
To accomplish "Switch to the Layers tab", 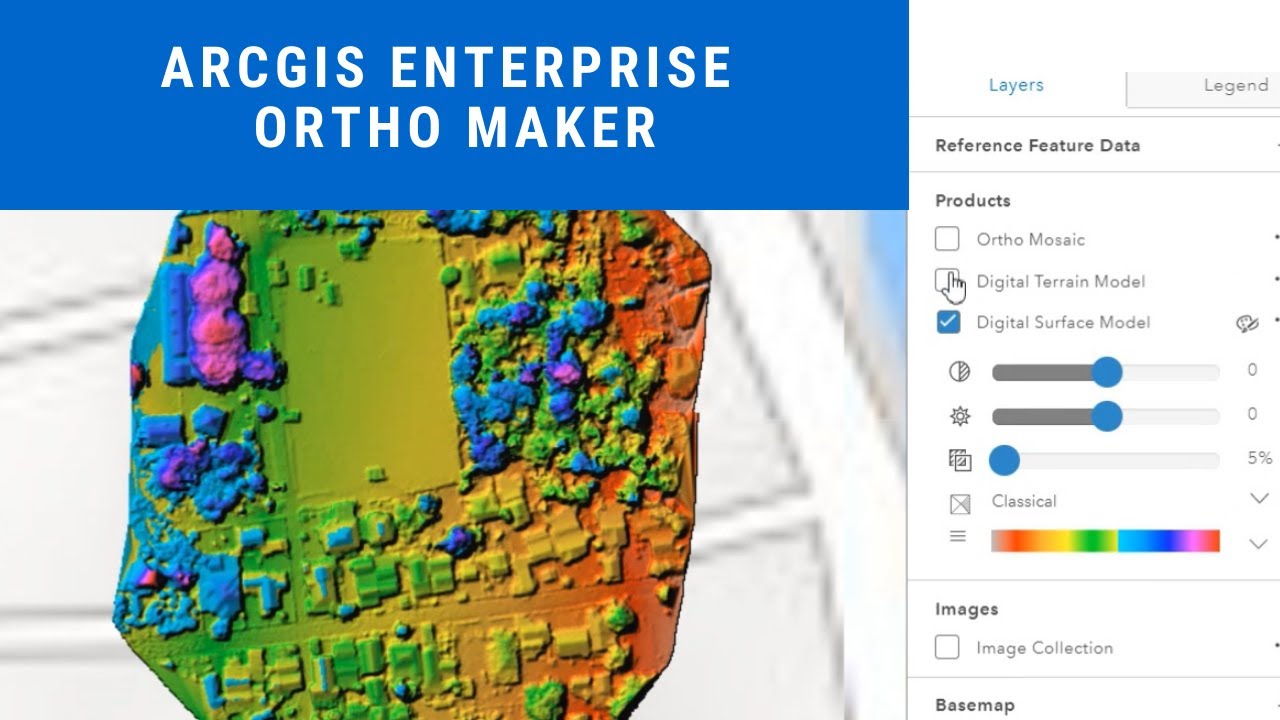I will pyautogui.click(x=1016, y=86).
